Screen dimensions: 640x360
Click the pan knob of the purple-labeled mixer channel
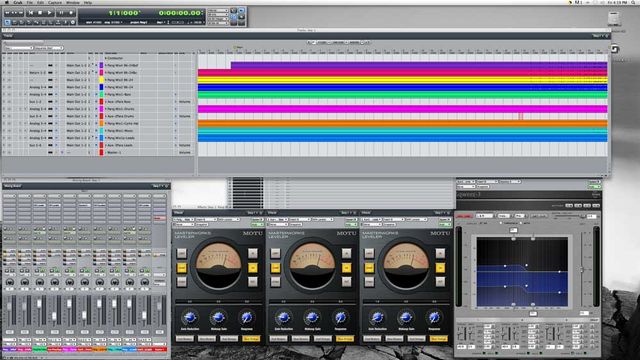click(x=9, y=282)
